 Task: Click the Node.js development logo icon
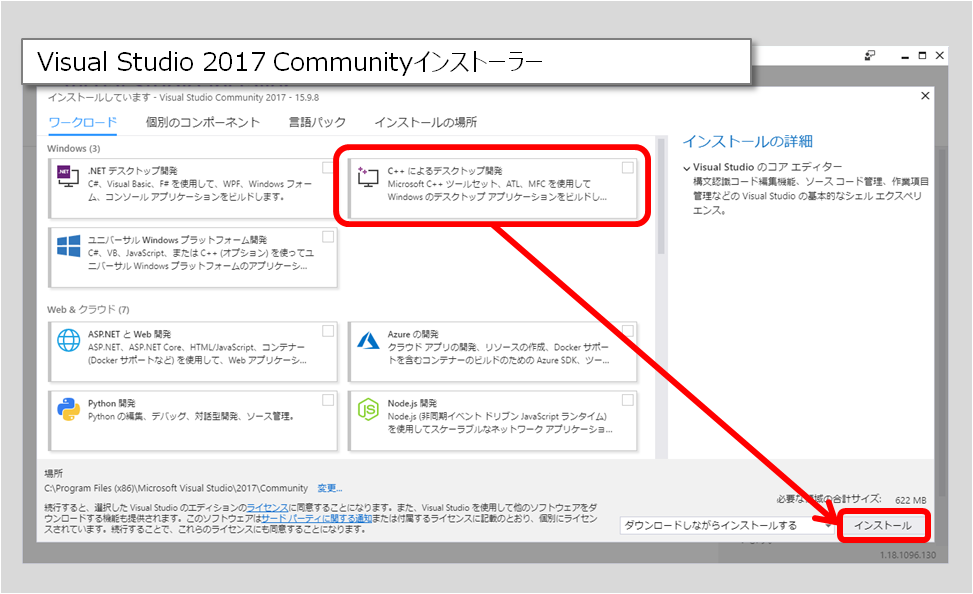368,410
